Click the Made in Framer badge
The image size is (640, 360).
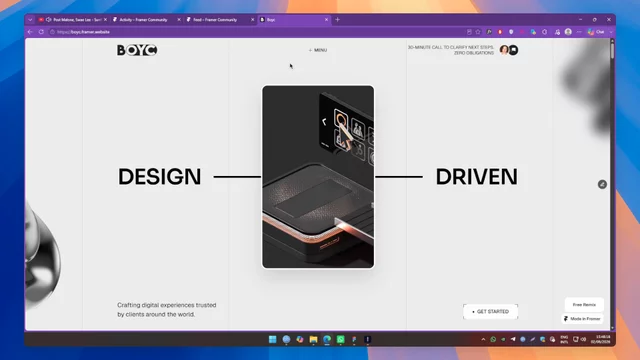tap(582, 319)
